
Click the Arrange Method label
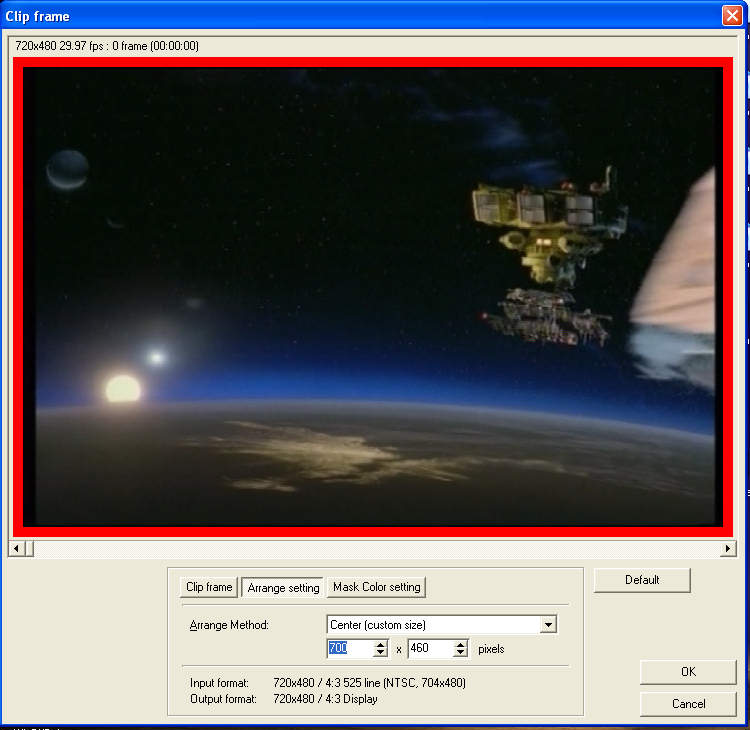pyautogui.click(x=229, y=625)
